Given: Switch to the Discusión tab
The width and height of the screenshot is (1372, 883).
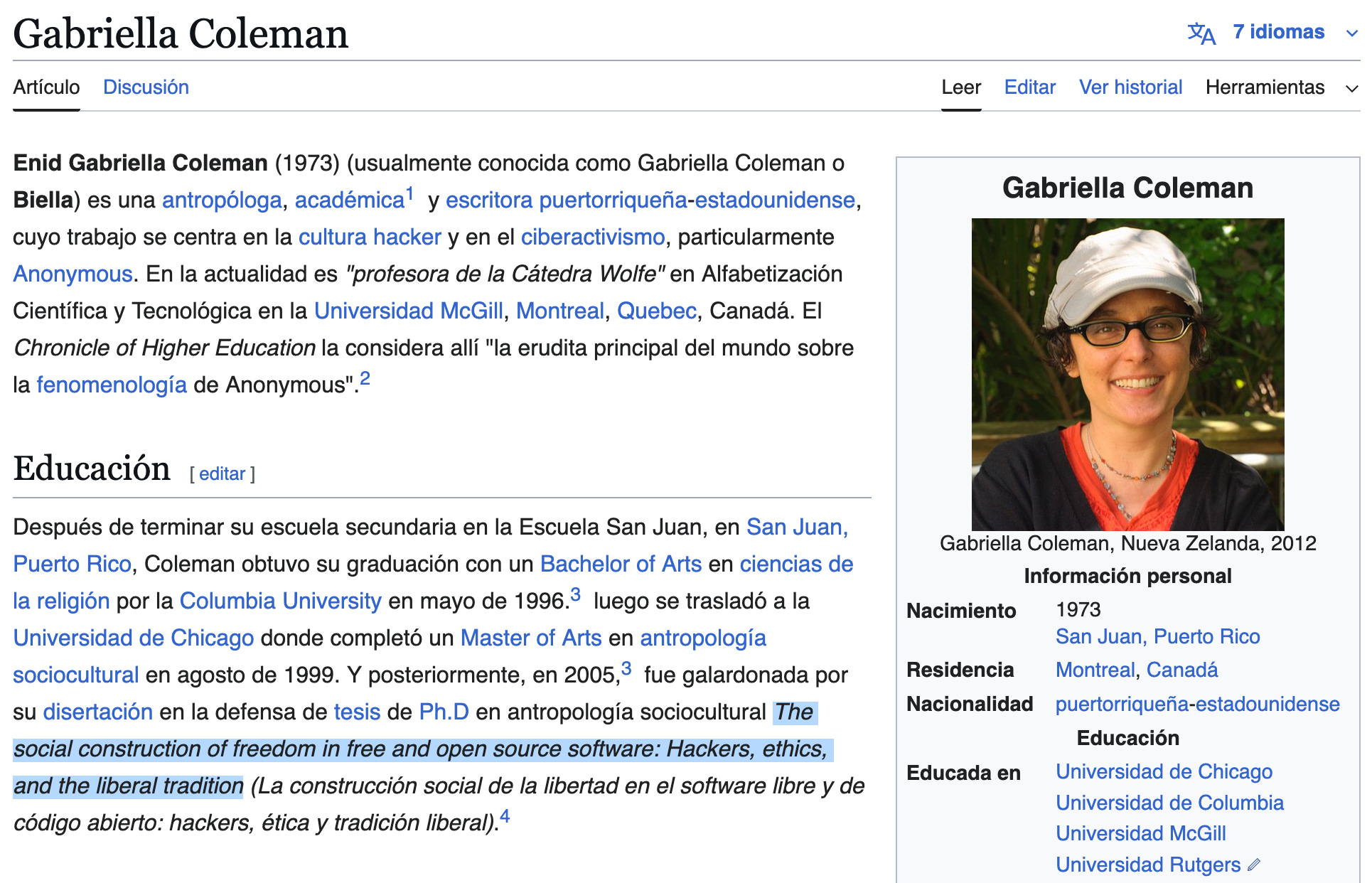Looking at the screenshot, I should (x=146, y=87).
